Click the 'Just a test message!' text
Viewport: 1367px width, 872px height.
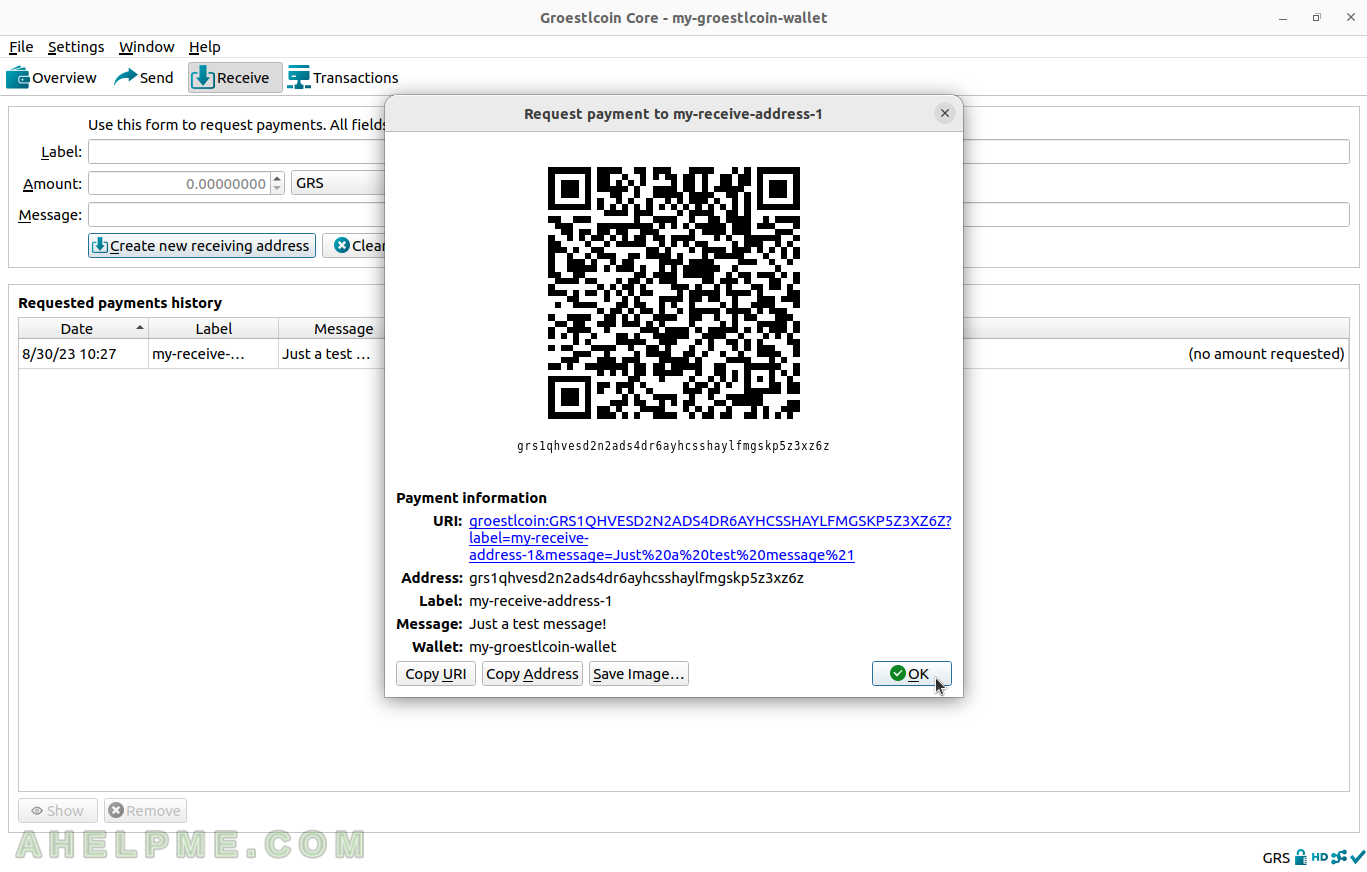(538, 624)
